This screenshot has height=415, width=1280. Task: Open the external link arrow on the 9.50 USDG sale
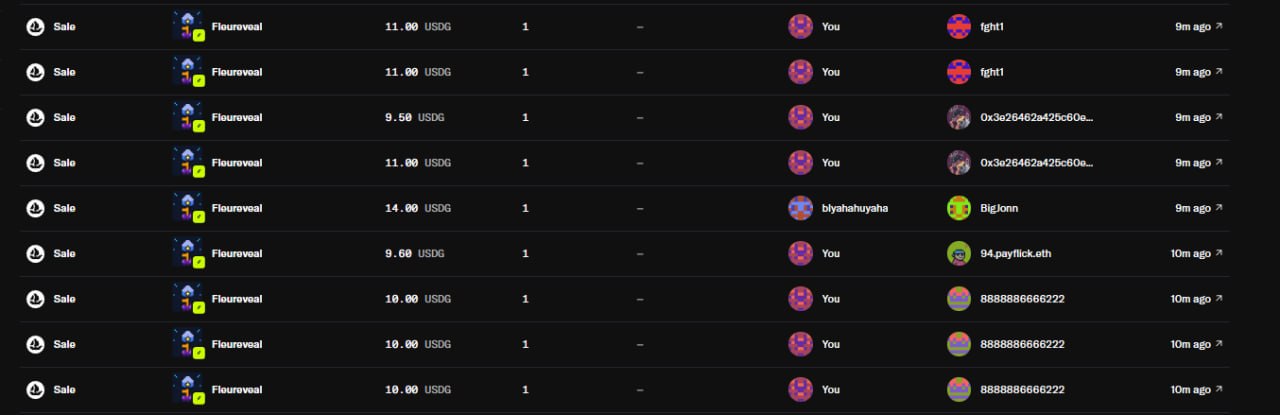(1218, 117)
